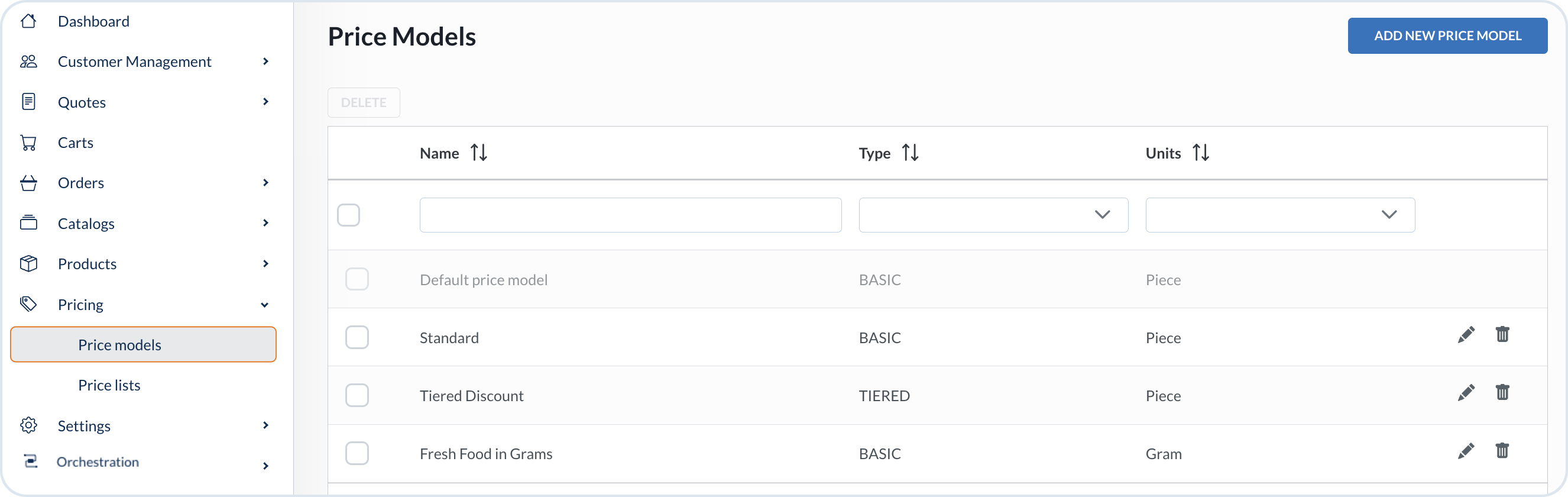Screen dimensions: 1568x497
Task: Tick the checkbox for Standard price model
Action: click(357, 337)
